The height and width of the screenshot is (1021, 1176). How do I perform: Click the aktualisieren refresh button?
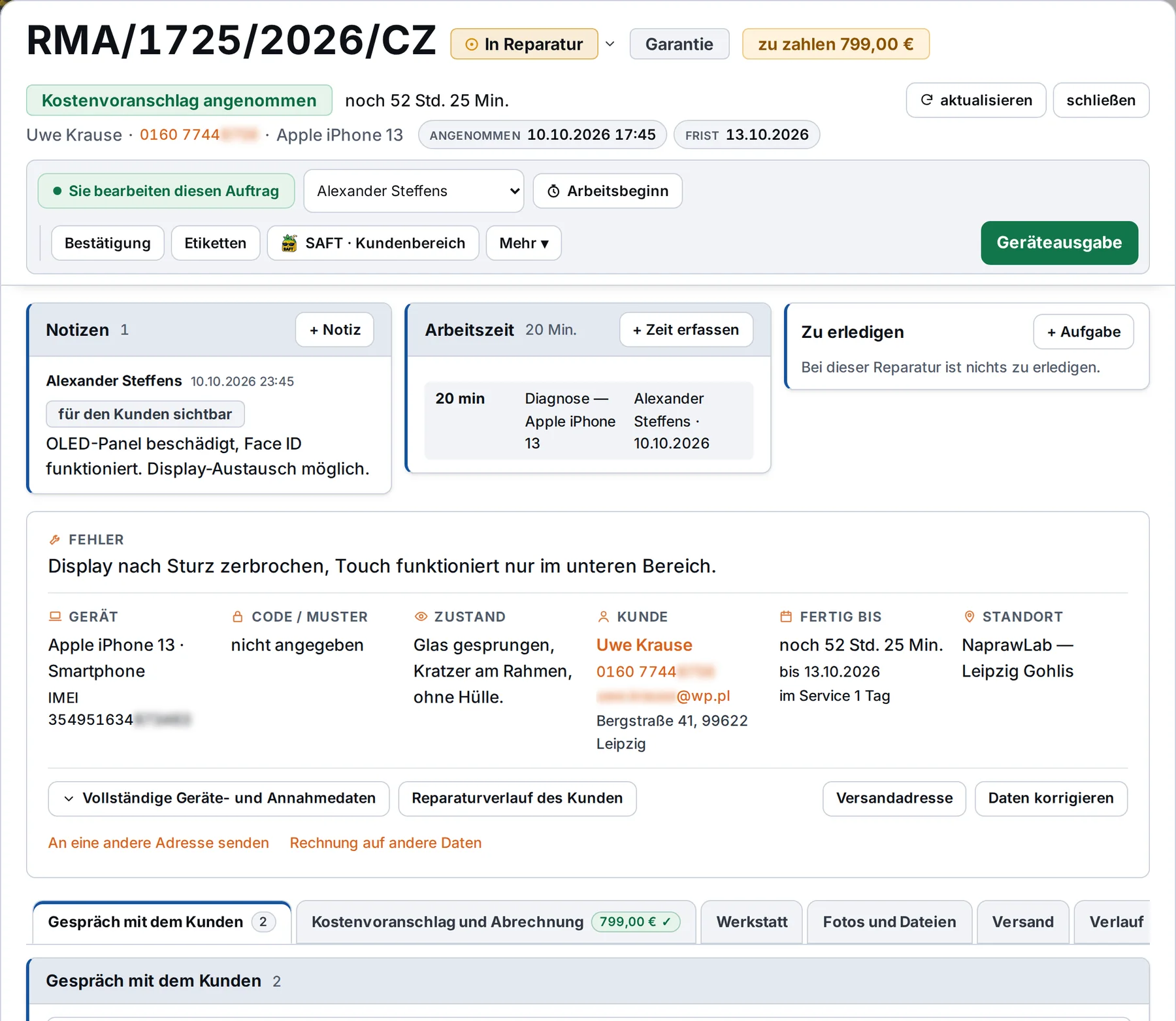[x=976, y=100]
